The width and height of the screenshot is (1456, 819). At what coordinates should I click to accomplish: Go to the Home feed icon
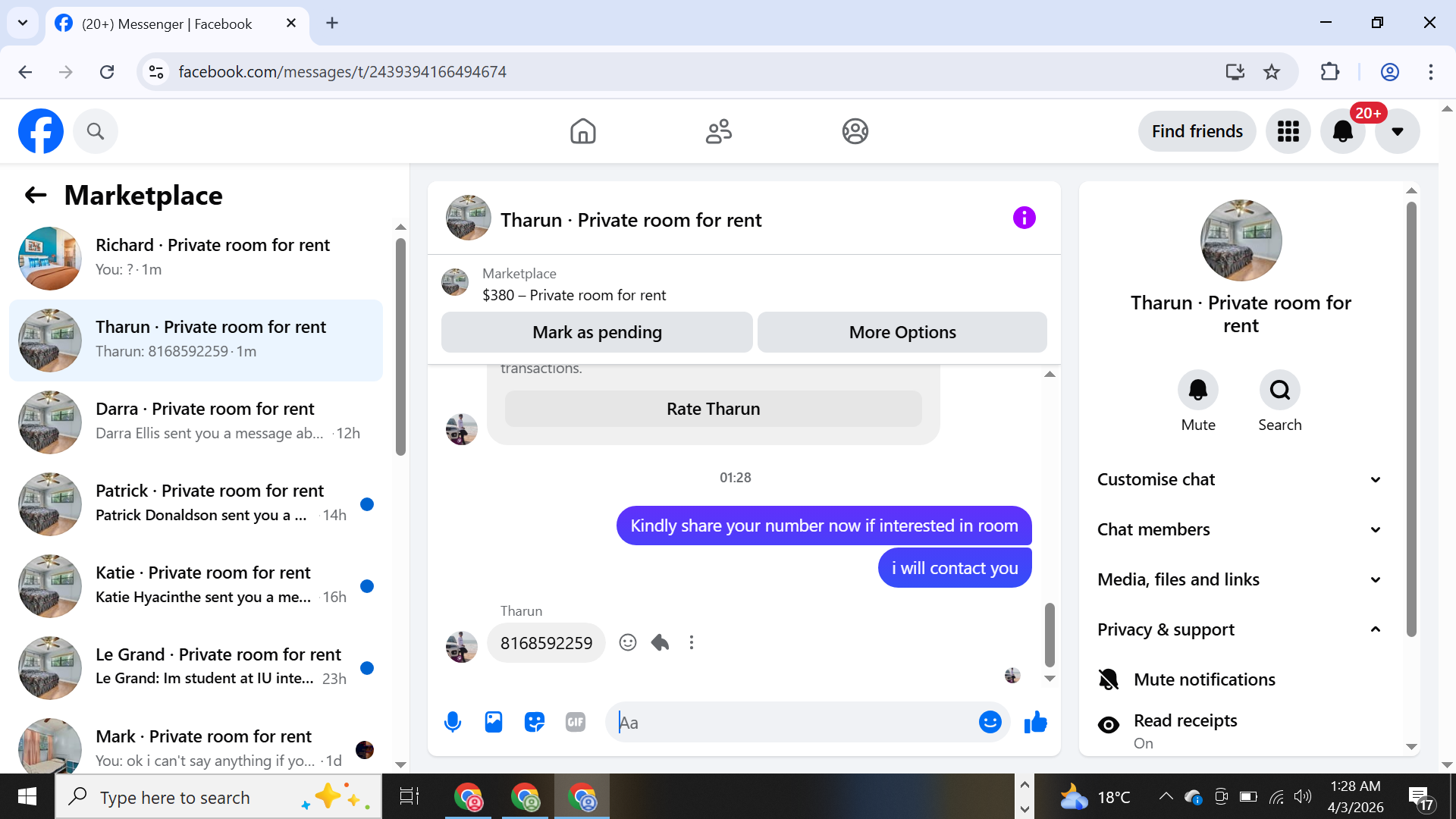click(x=583, y=131)
